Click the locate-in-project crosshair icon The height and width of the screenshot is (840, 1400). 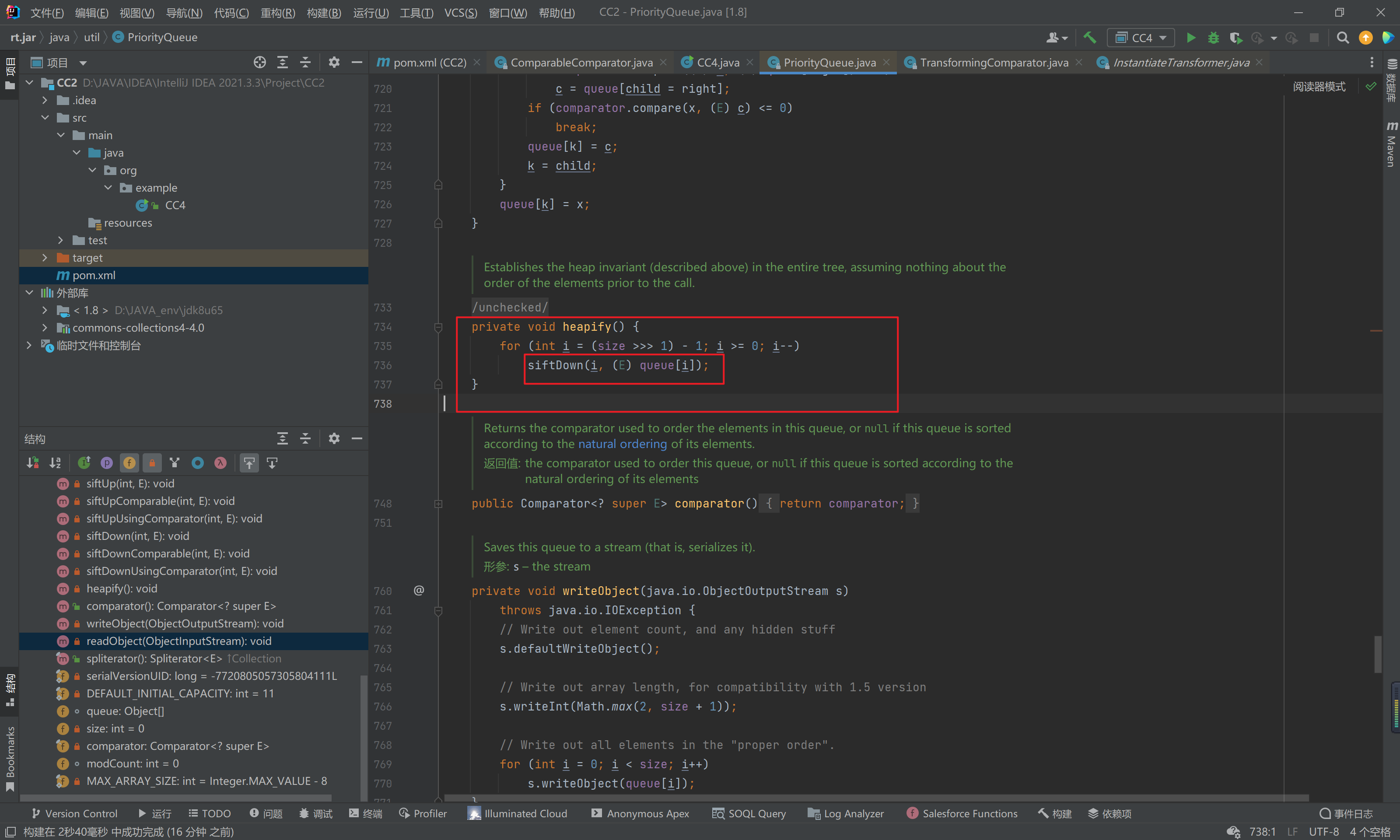[x=260, y=62]
